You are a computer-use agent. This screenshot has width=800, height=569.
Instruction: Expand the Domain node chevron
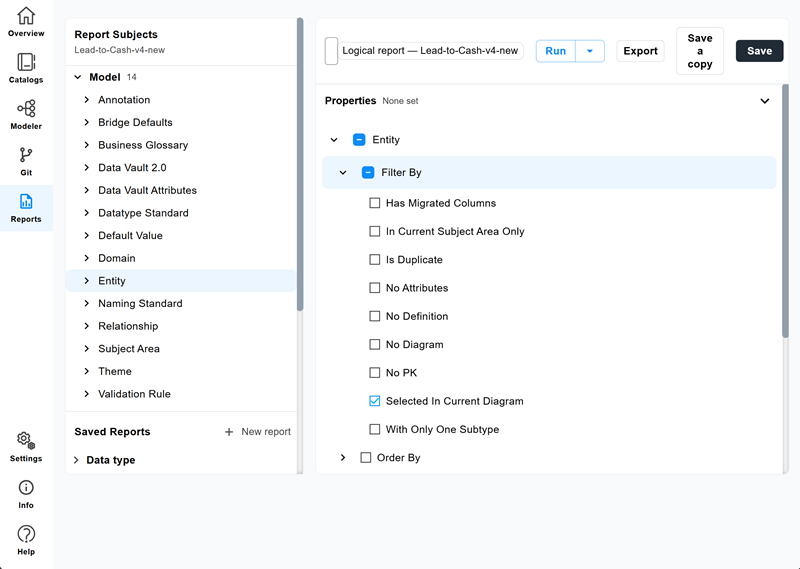[87, 258]
